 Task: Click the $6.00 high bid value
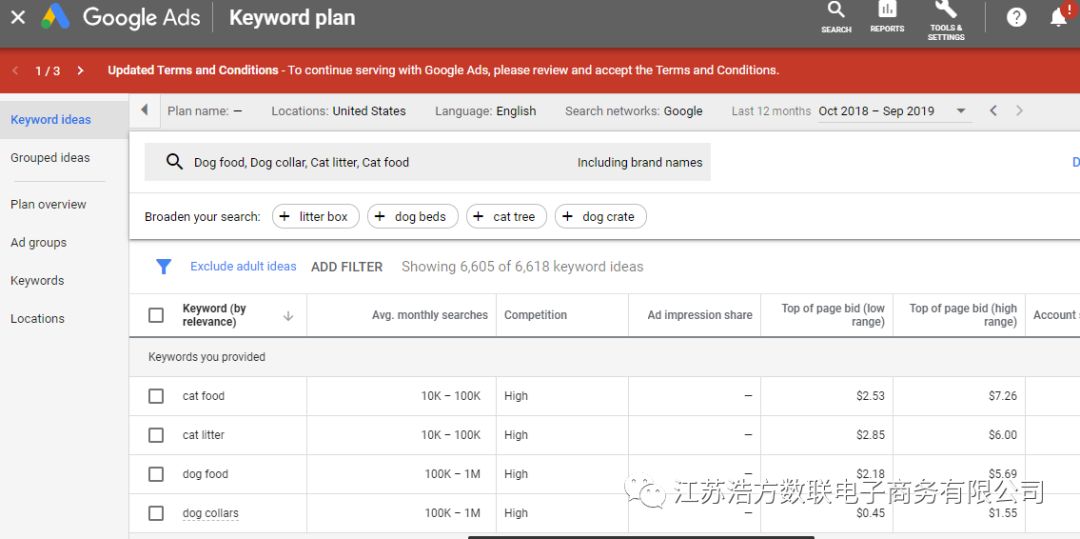[1003, 435]
